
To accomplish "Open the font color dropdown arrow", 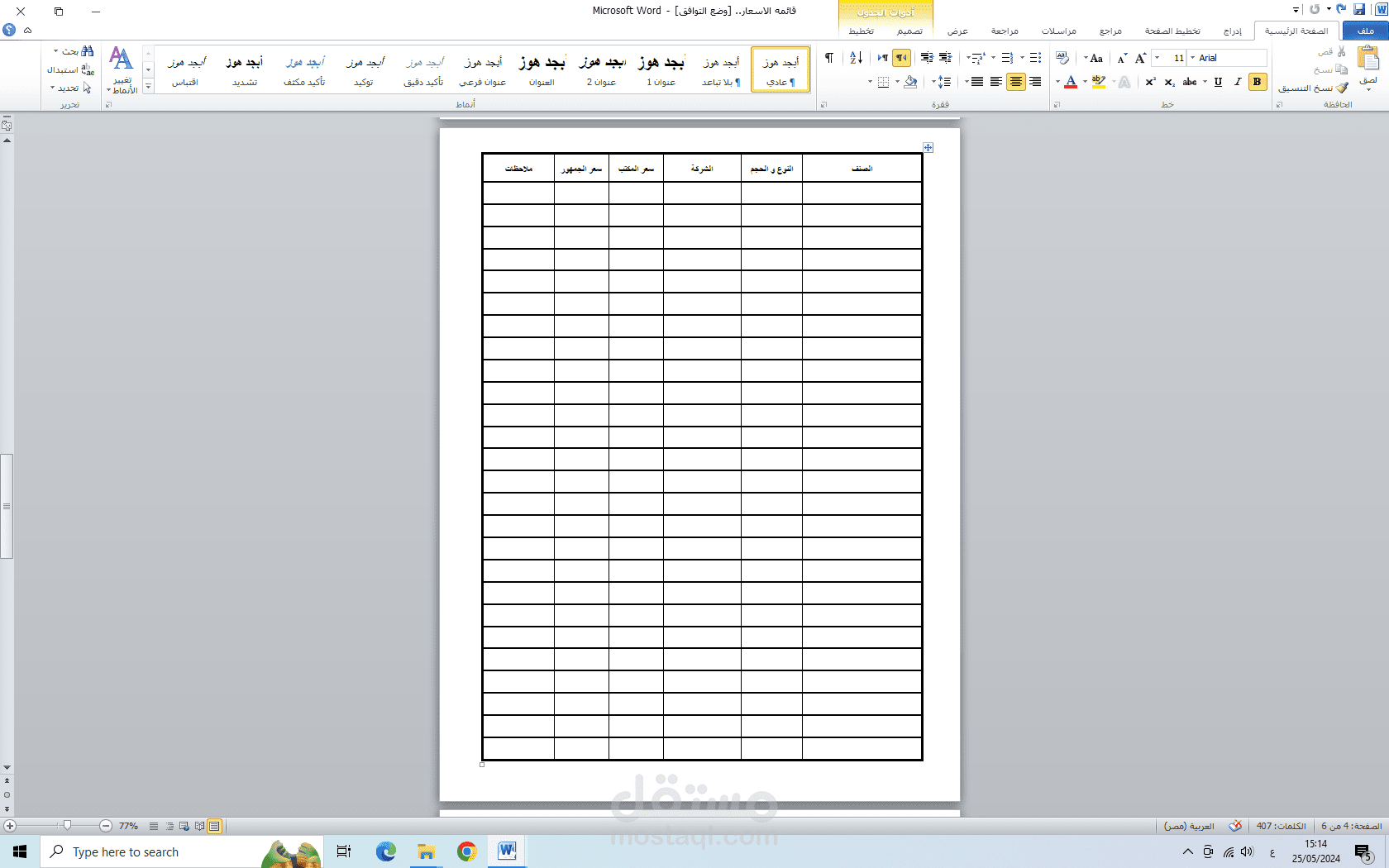I will pyautogui.click(x=1058, y=82).
